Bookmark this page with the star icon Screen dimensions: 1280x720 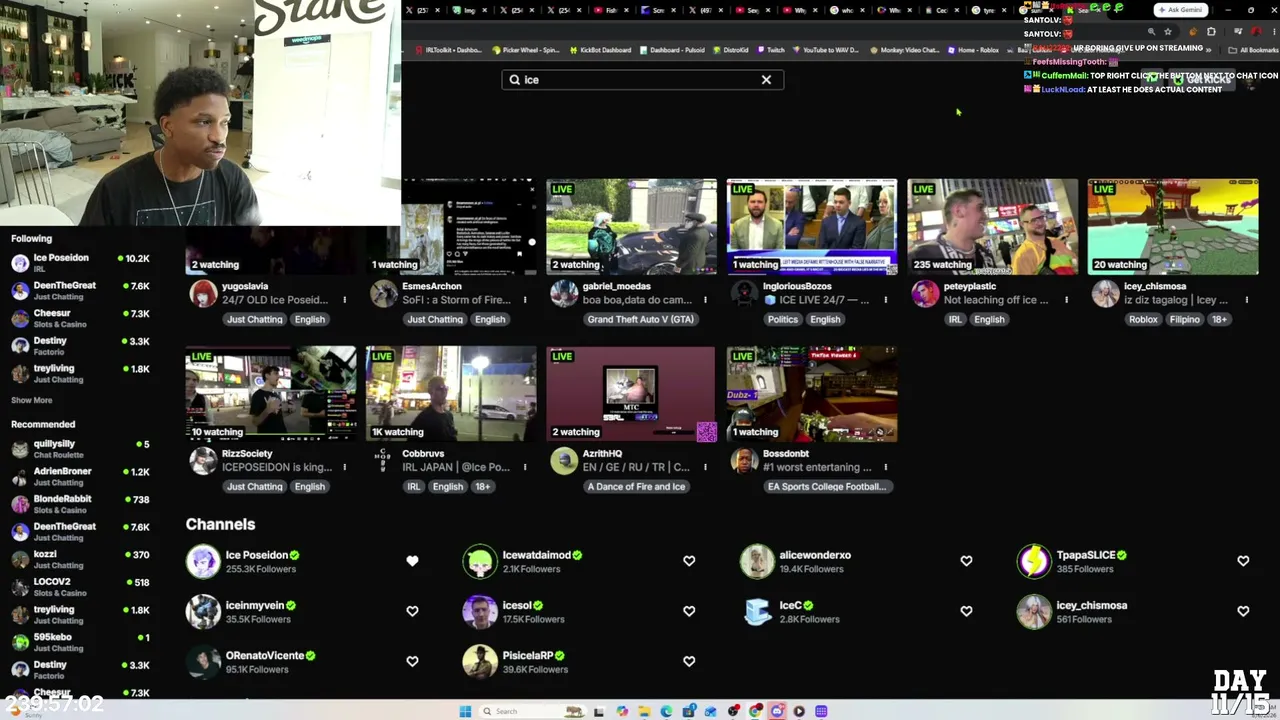coord(1167,32)
